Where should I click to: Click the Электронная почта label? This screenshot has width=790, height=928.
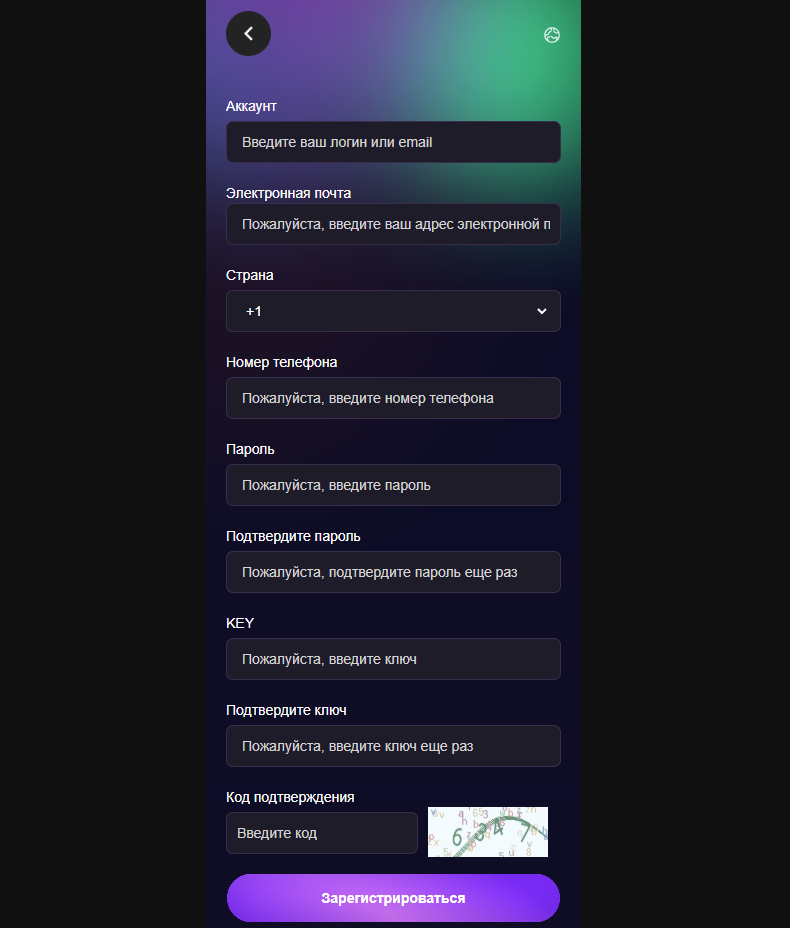[x=288, y=193]
